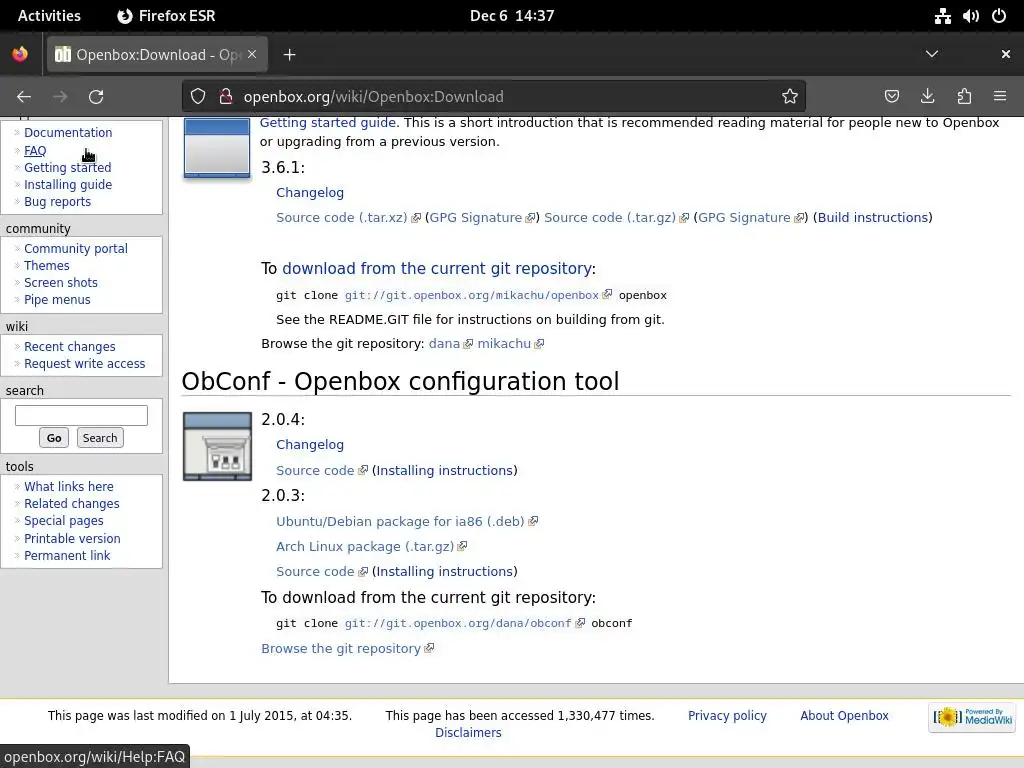Click the Search button in sidebar
The height and width of the screenshot is (768, 1024).
coord(100,438)
